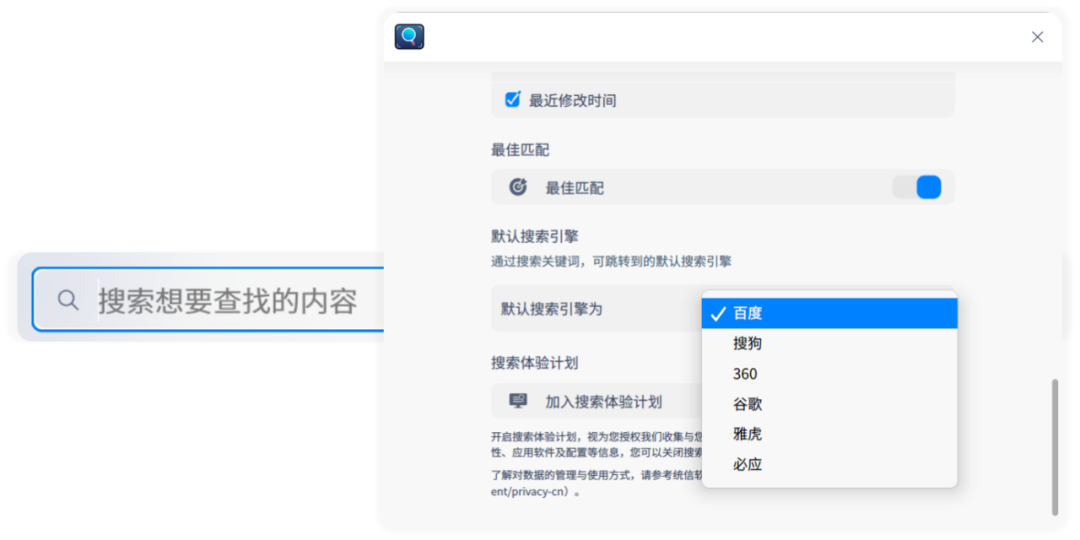Viewport: 1080px width, 540px height.
Task: Select 百度 in the search engine list
Action: pos(829,313)
